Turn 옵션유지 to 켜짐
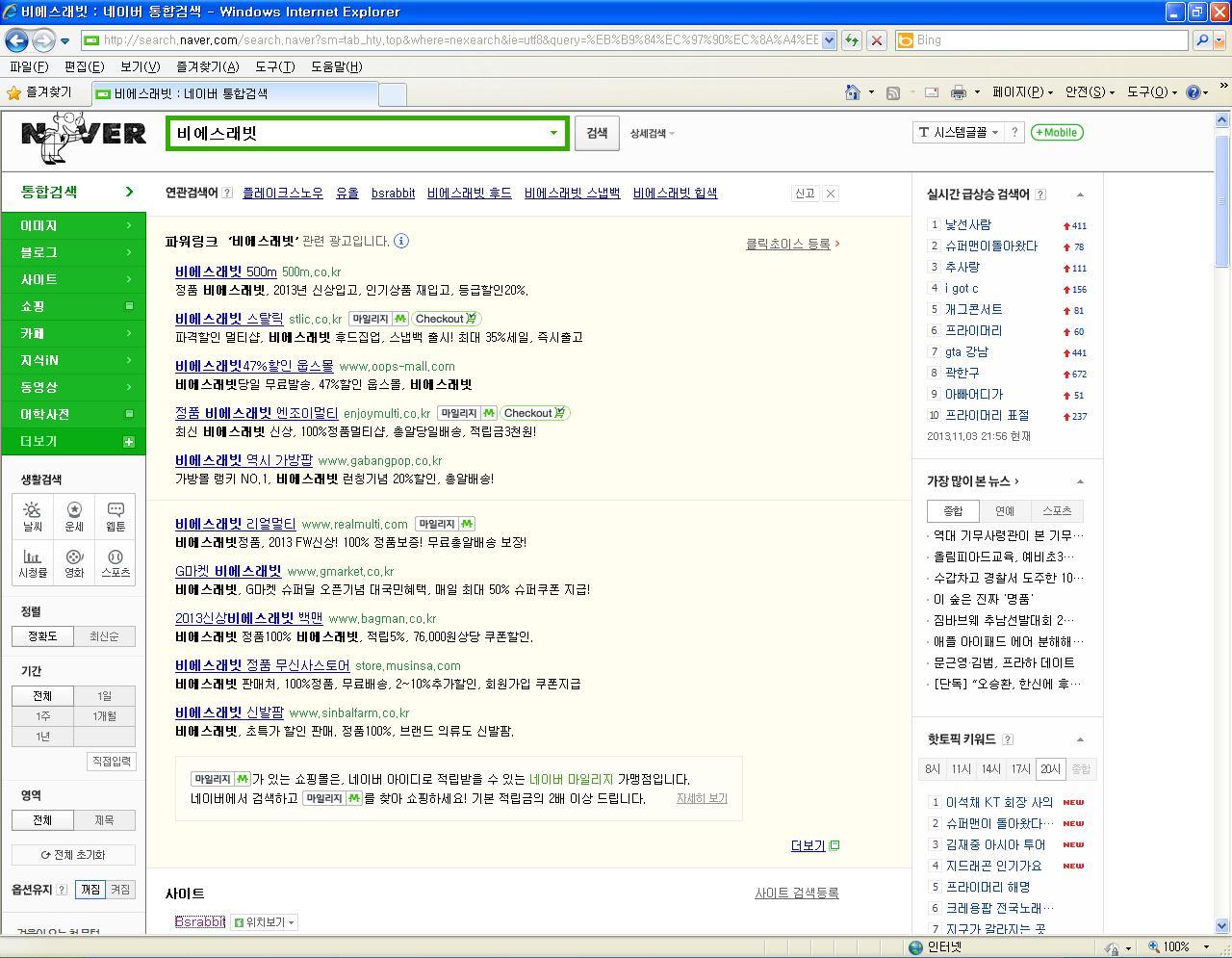Viewport: 1232px width, 958px height. coord(120,890)
